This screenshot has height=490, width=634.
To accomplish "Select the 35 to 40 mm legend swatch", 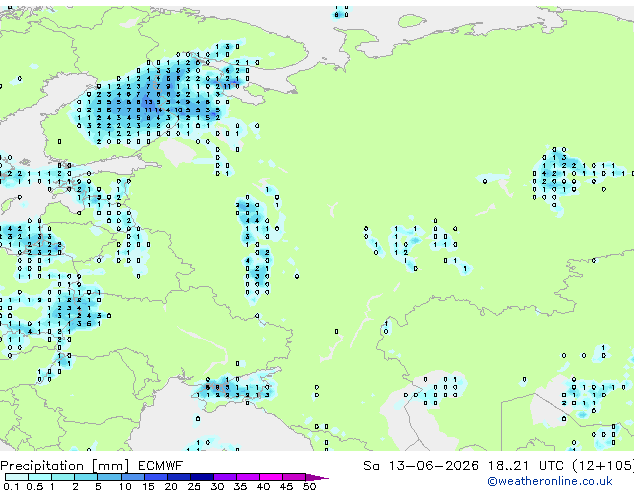I will coord(248,477).
